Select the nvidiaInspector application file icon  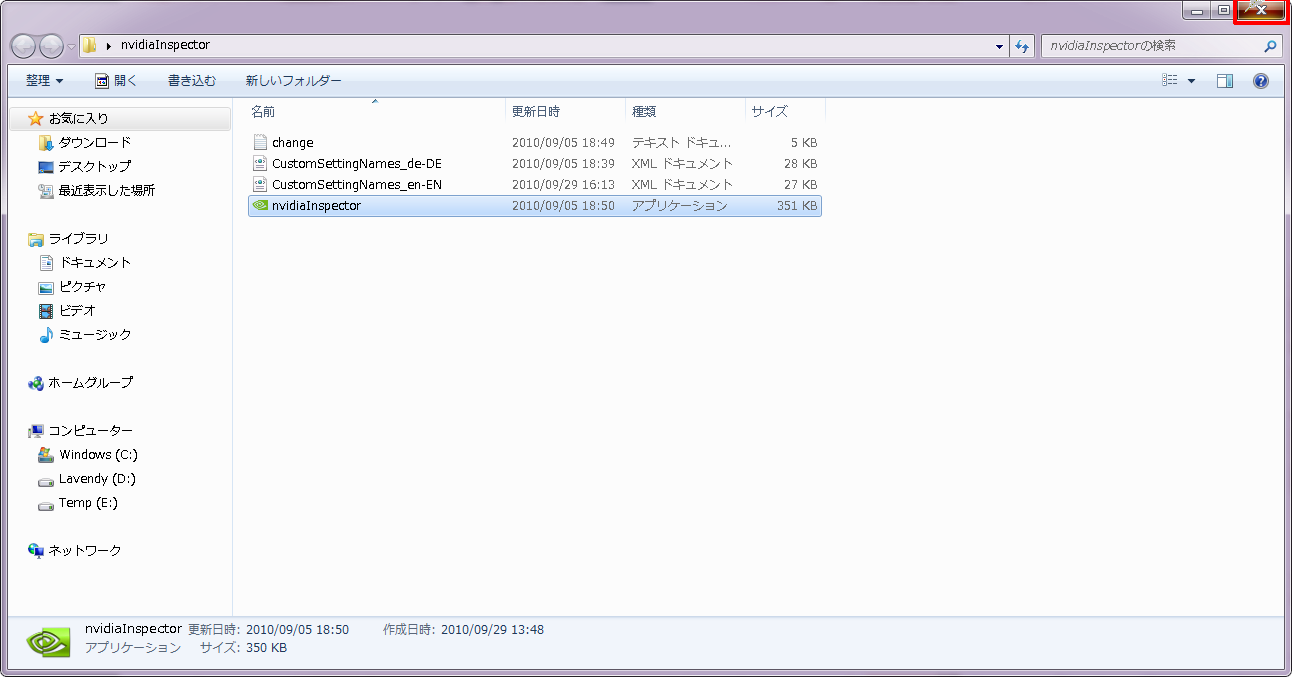click(260, 206)
